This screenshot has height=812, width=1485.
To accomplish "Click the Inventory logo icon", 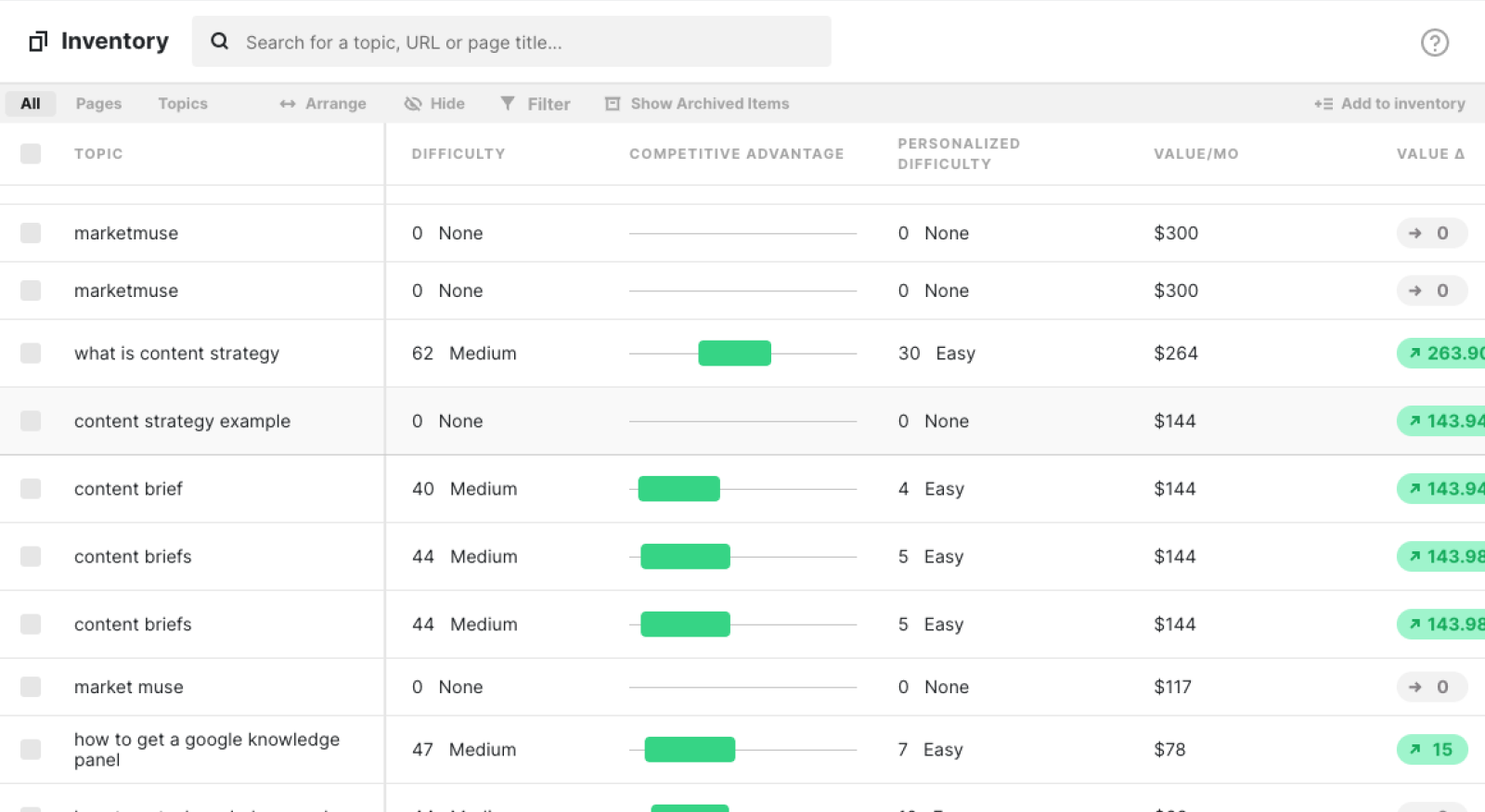I will (x=38, y=42).
